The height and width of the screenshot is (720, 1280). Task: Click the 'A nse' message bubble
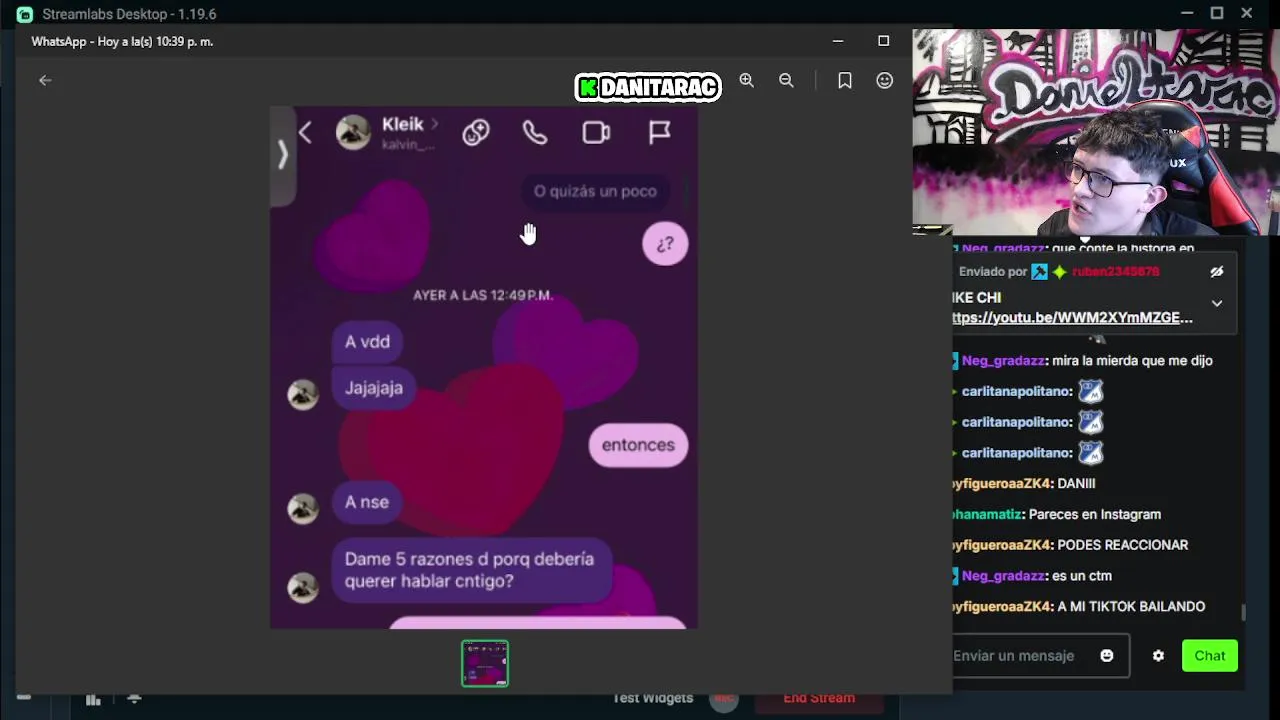point(367,502)
